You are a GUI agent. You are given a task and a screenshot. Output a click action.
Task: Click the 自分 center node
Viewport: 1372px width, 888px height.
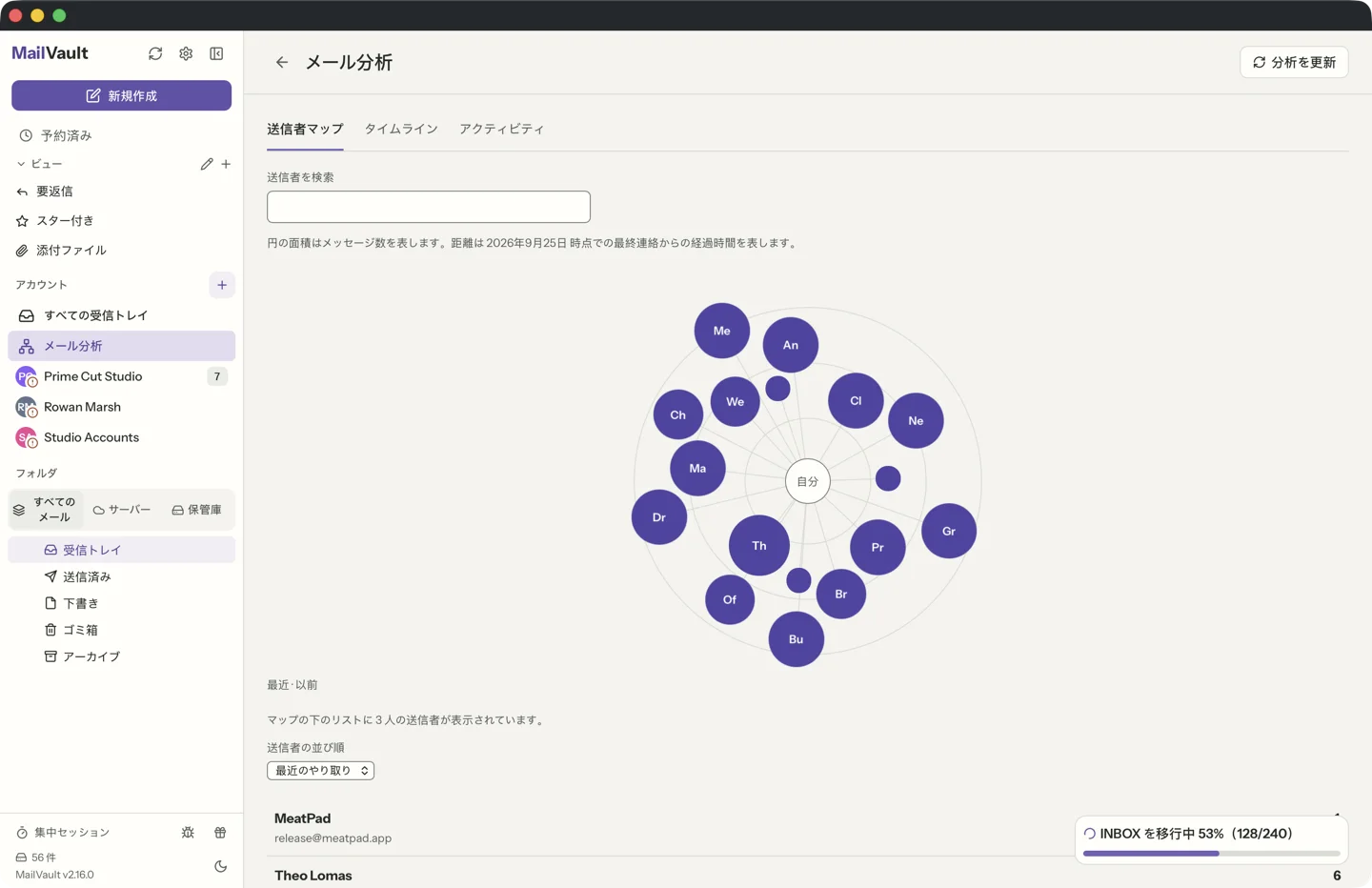[808, 481]
